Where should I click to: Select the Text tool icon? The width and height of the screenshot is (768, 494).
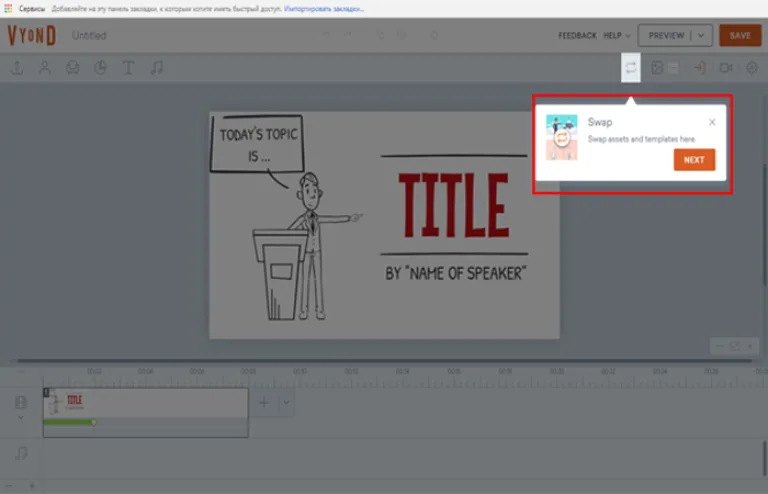128,68
